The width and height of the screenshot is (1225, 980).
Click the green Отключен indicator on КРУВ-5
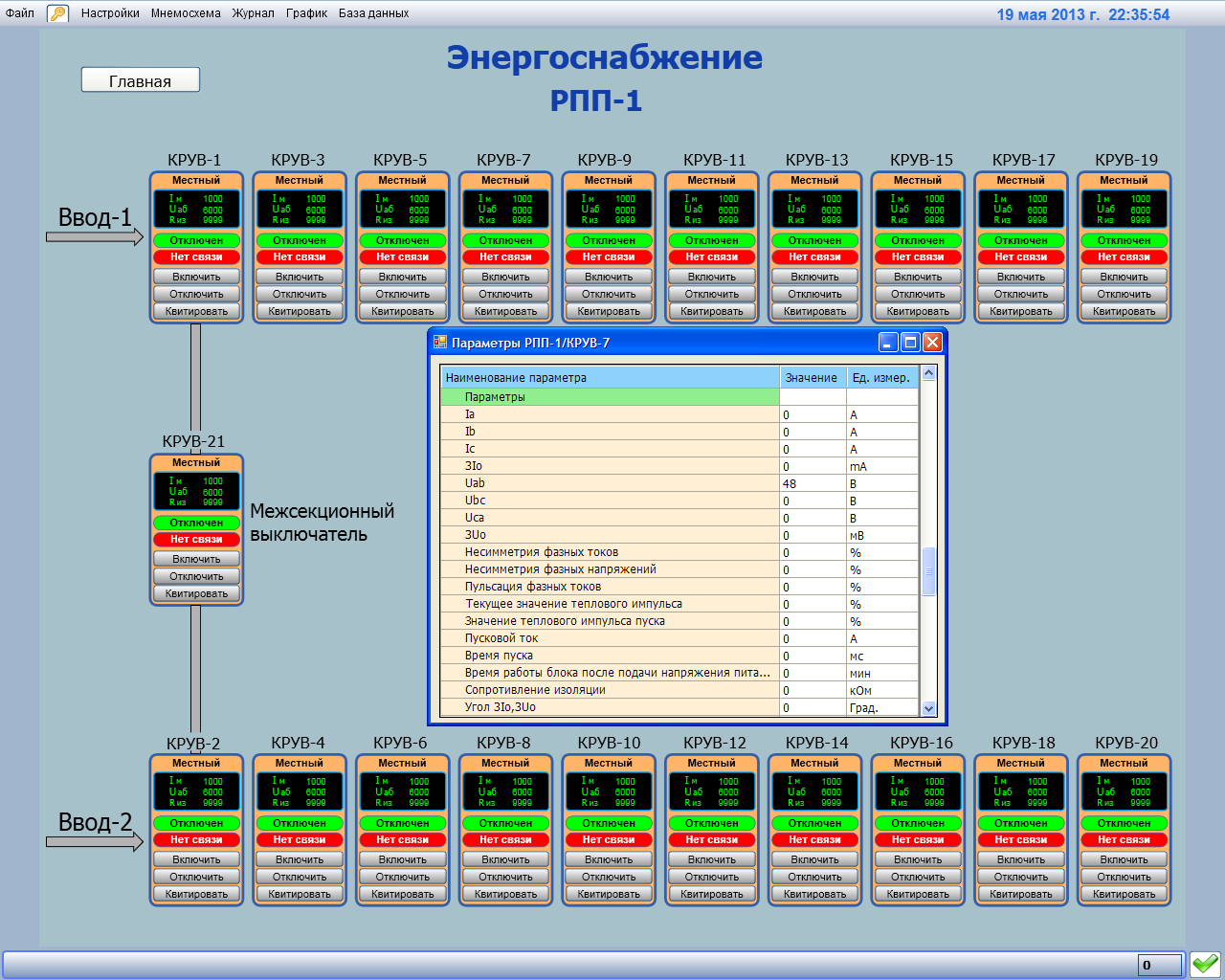(x=402, y=240)
